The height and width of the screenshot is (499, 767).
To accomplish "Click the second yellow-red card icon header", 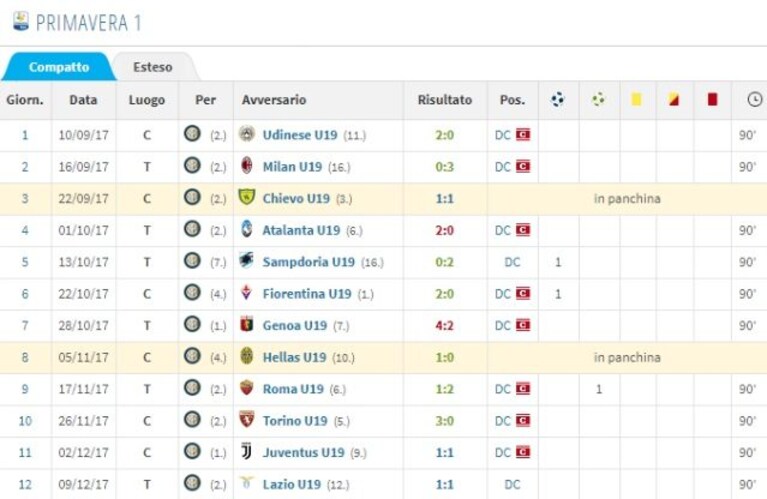I will pyautogui.click(x=674, y=100).
